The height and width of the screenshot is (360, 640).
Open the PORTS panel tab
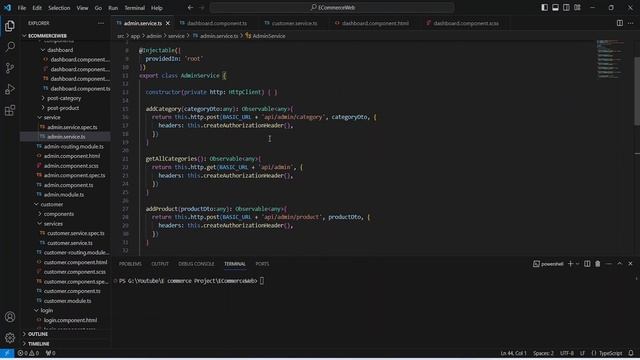click(x=262, y=264)
